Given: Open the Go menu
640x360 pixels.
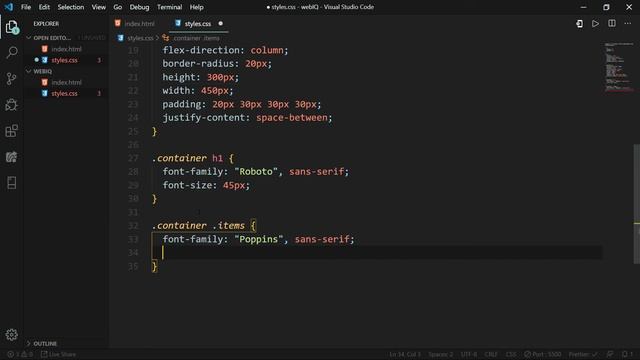Looking at the screenshot, I should (x=118, y=7).
